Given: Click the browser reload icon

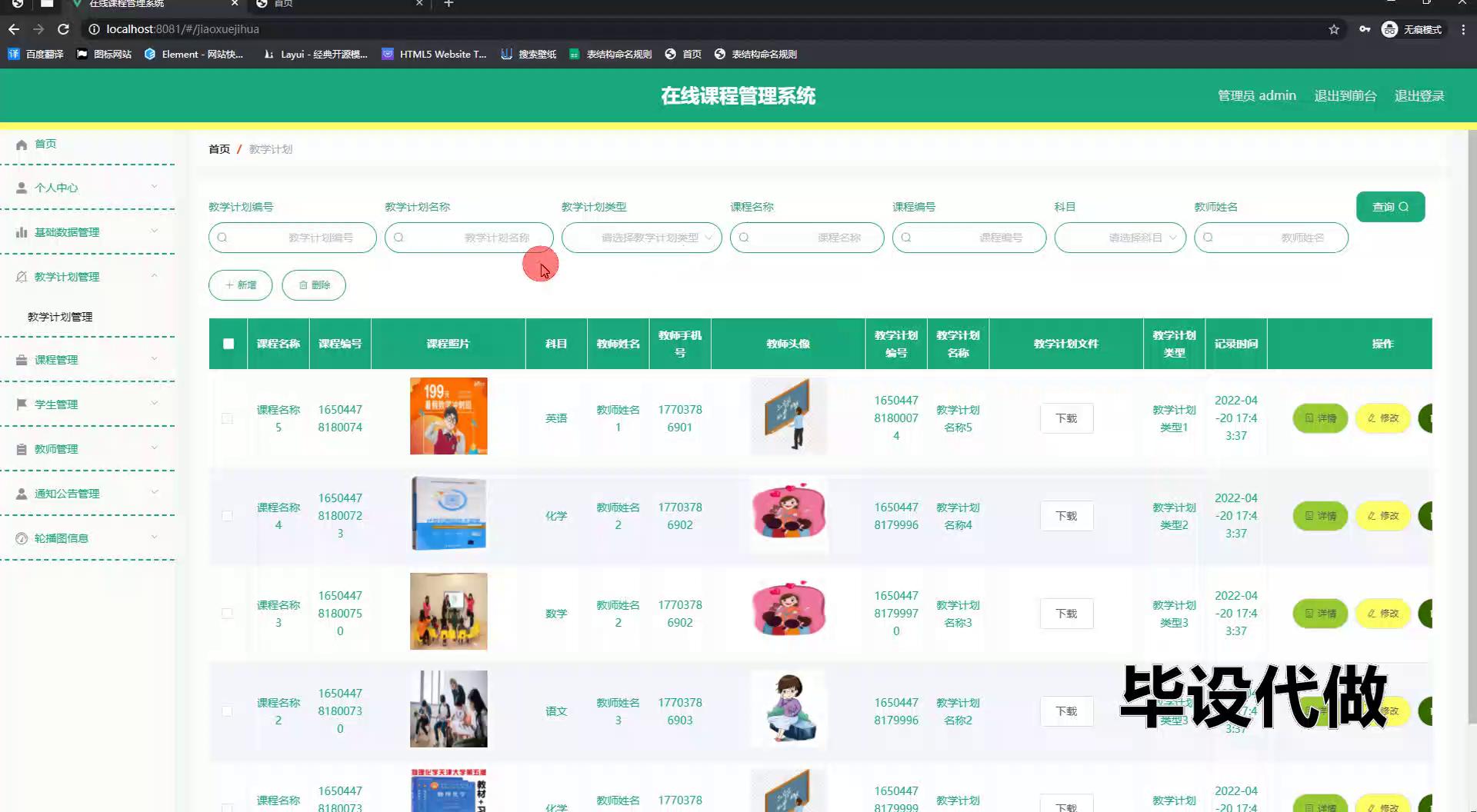Looking at the screenshot, I should pos(64,29).
